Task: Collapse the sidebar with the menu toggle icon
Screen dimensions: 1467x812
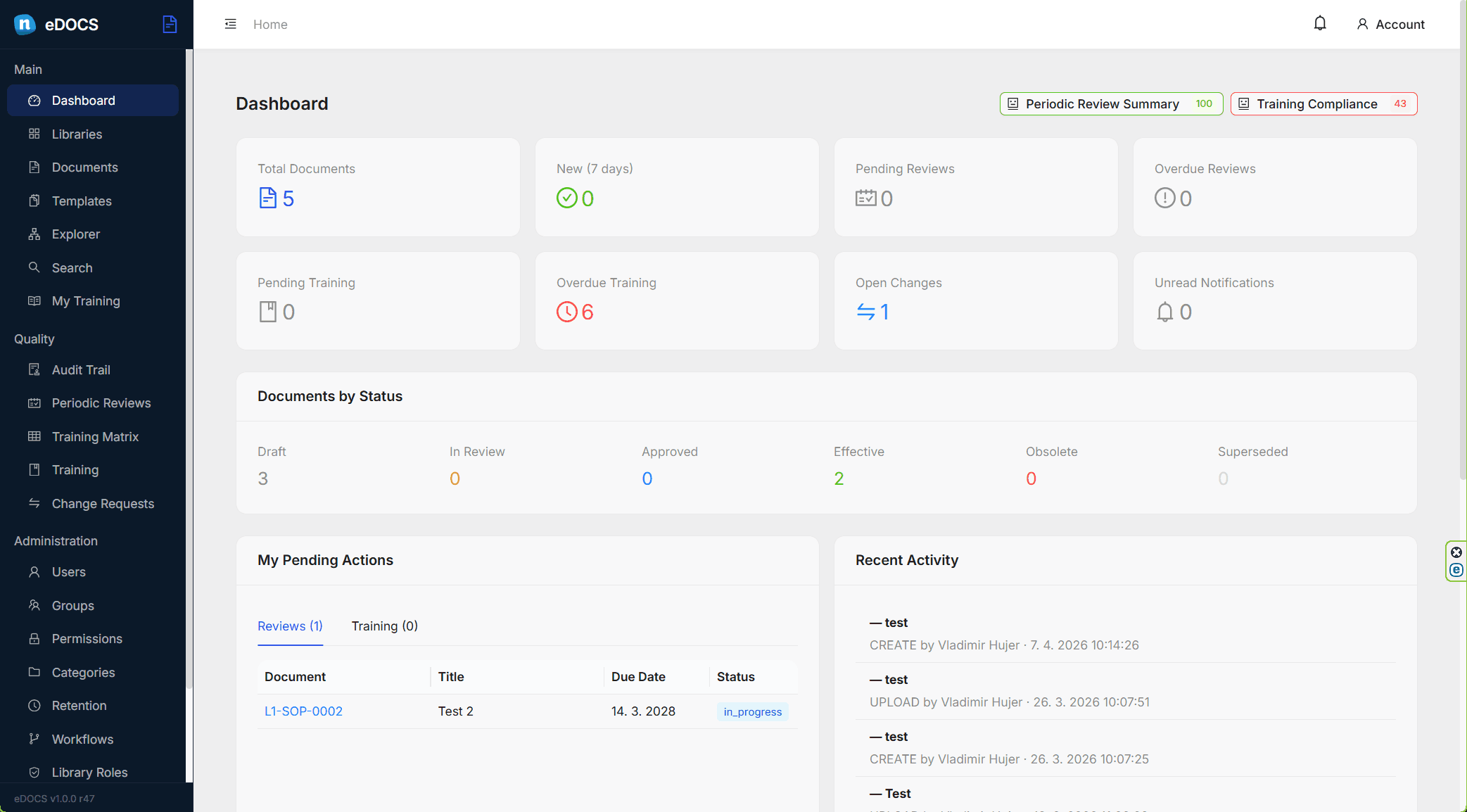Action: pos(231,24)
